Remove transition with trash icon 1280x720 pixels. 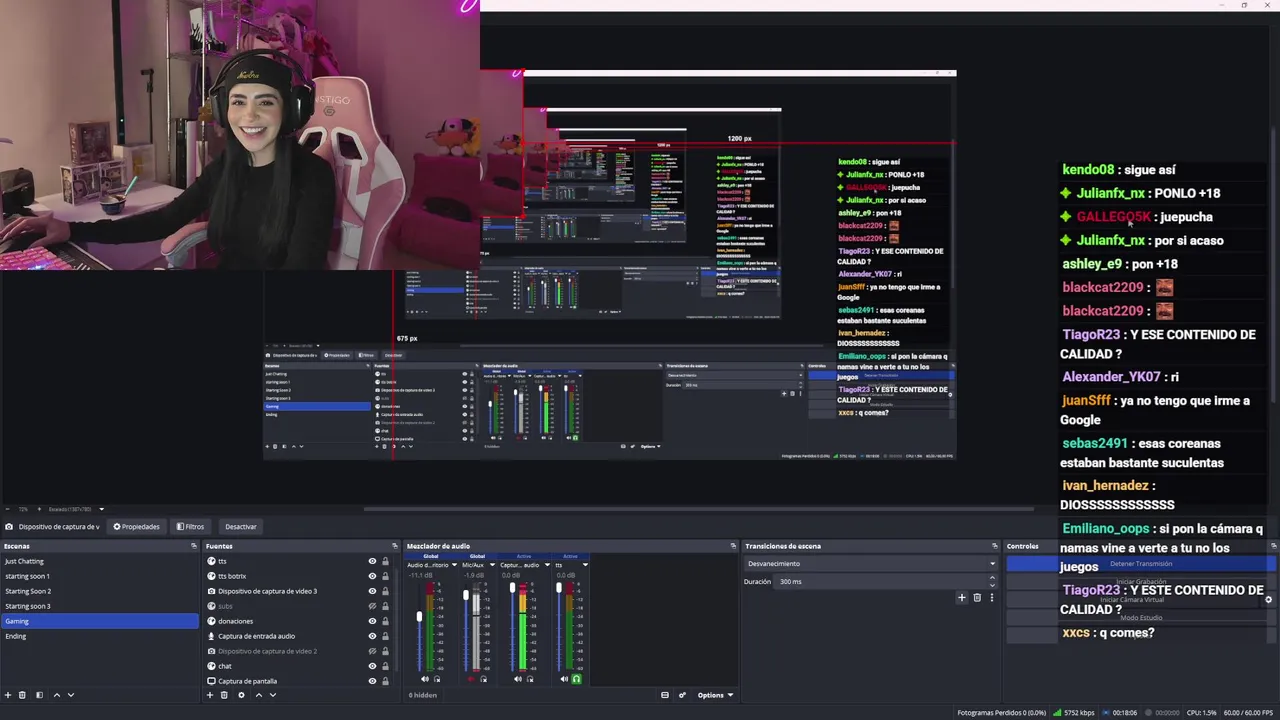point(977,598)
